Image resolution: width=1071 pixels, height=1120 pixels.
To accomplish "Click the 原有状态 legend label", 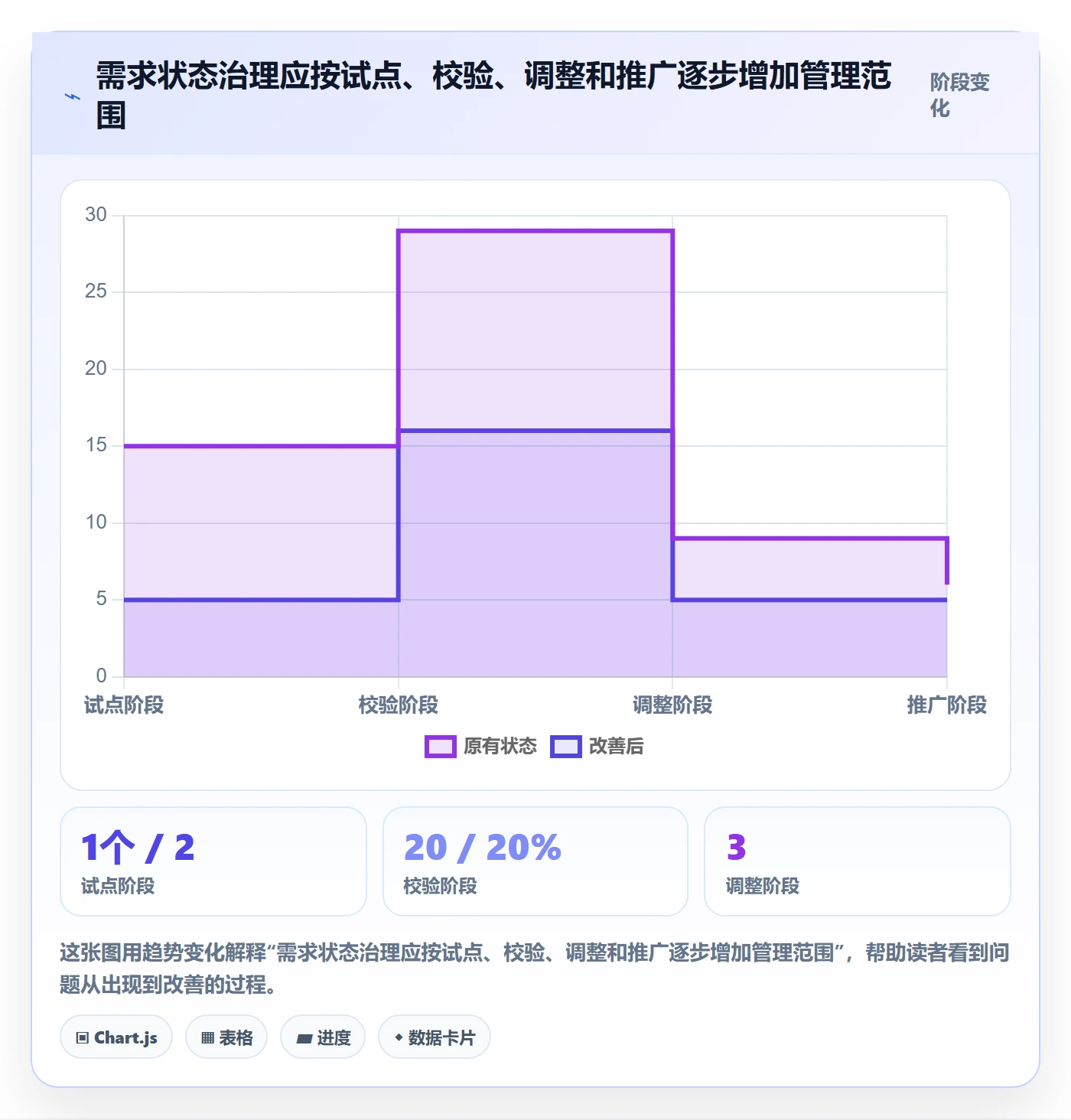I will point(500,747).
